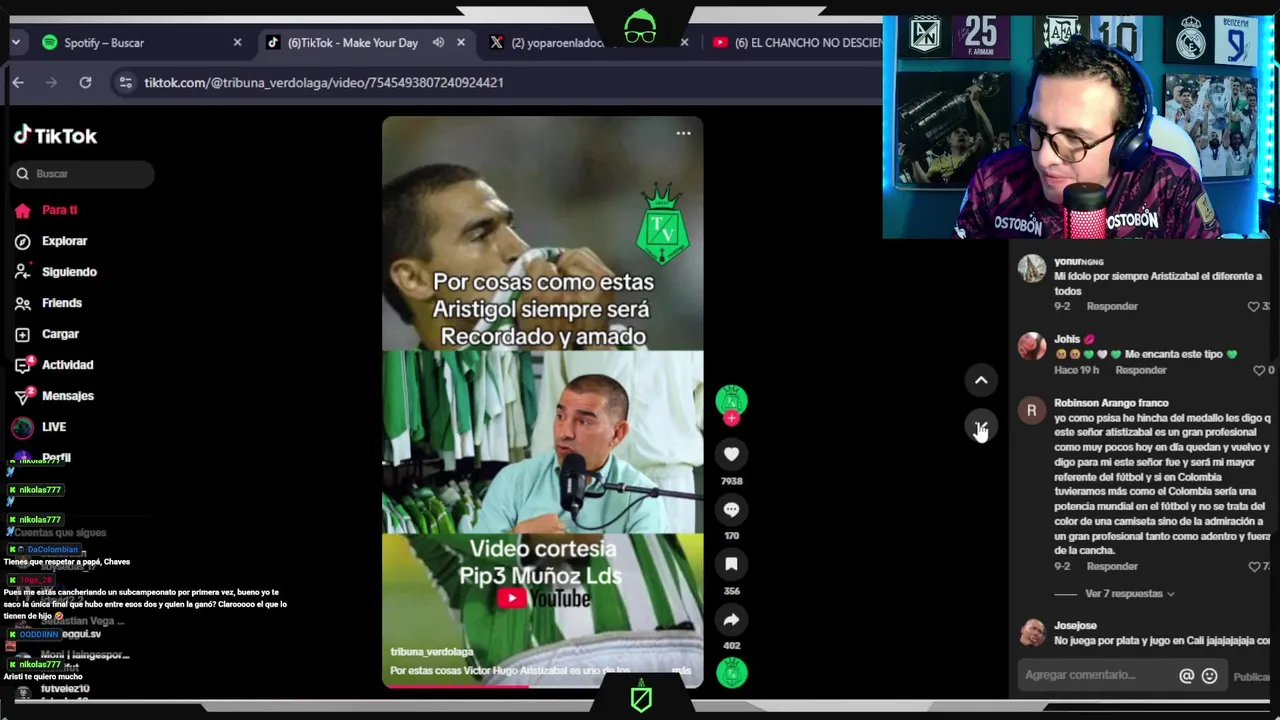Open the Para ti feed

pos(59,210)
